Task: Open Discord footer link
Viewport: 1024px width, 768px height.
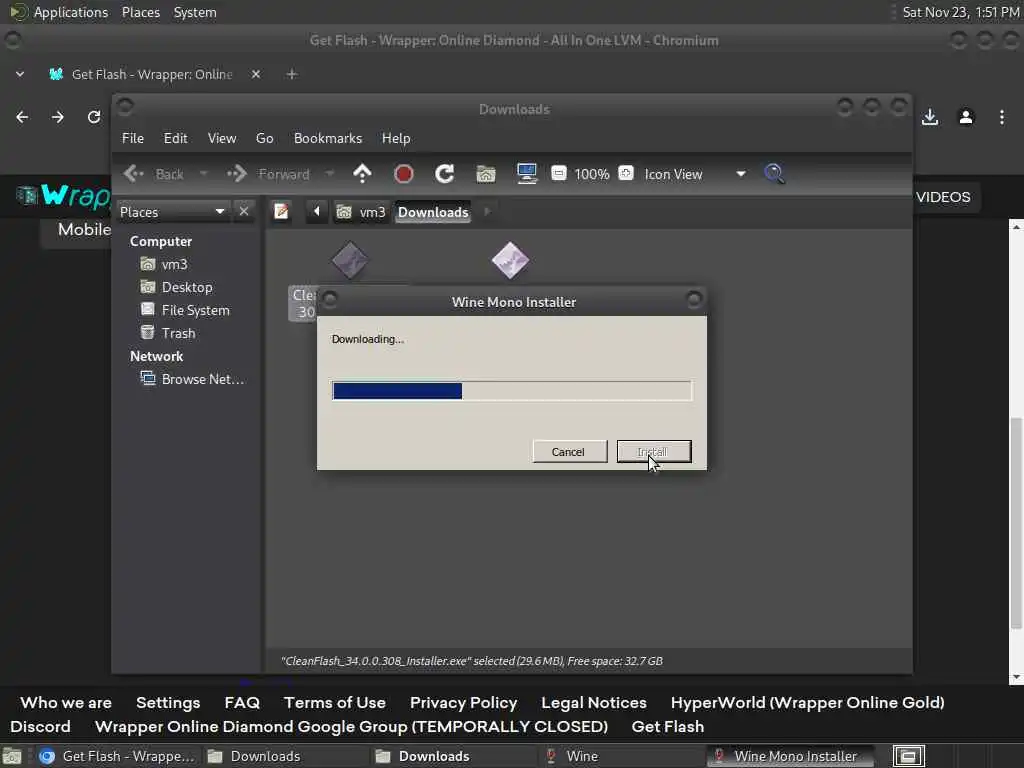Action: click(40, 726)
